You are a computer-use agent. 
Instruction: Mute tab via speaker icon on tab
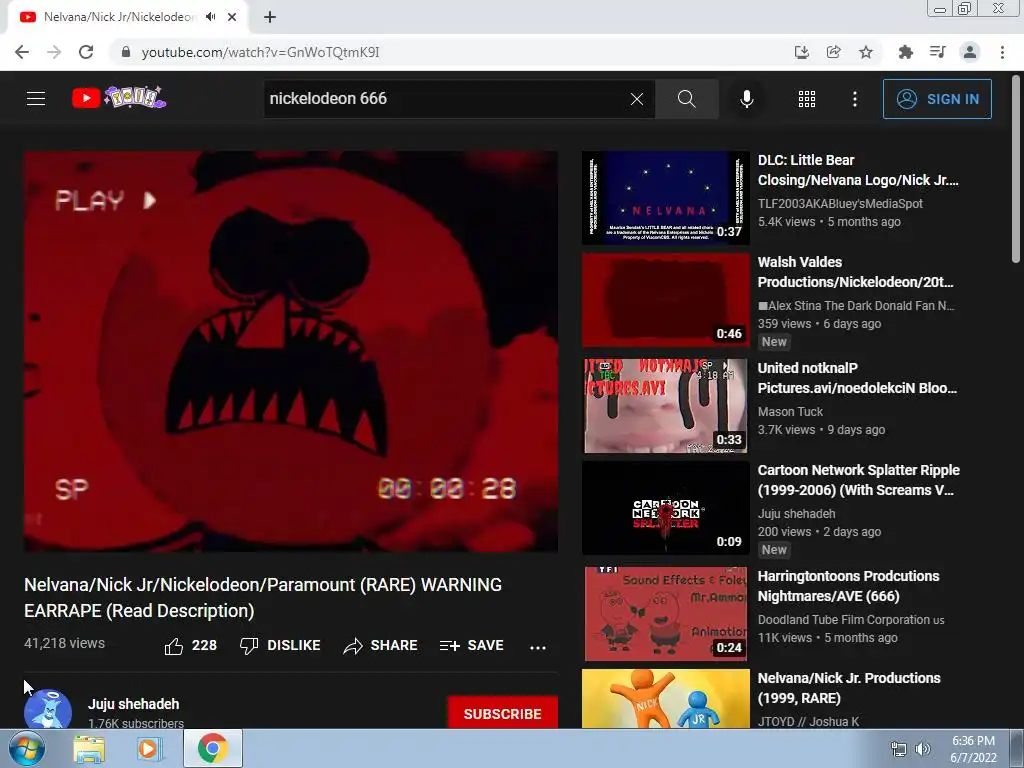(x=210, y=17)
